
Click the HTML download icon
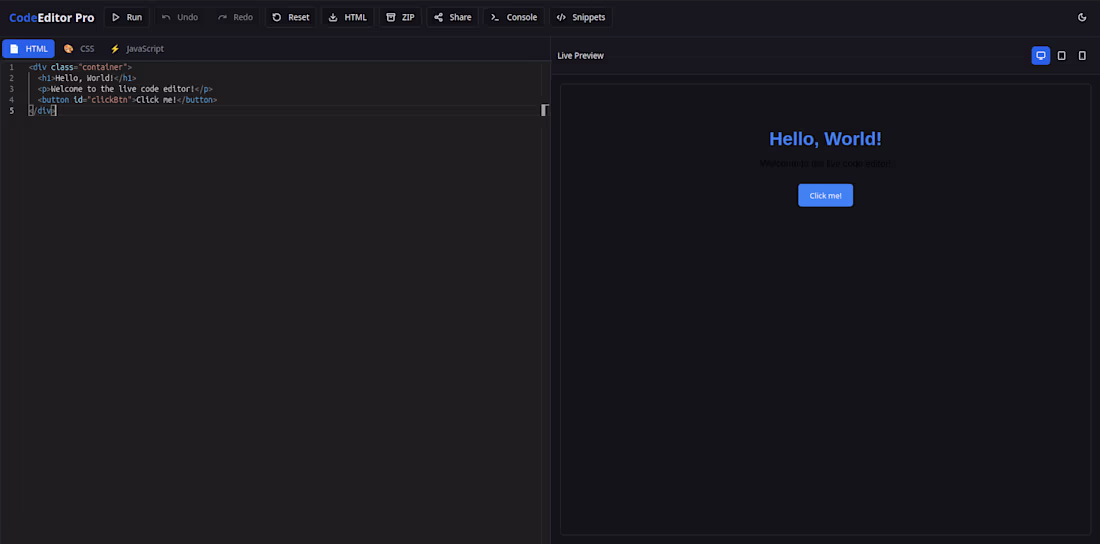coord(333,18)
